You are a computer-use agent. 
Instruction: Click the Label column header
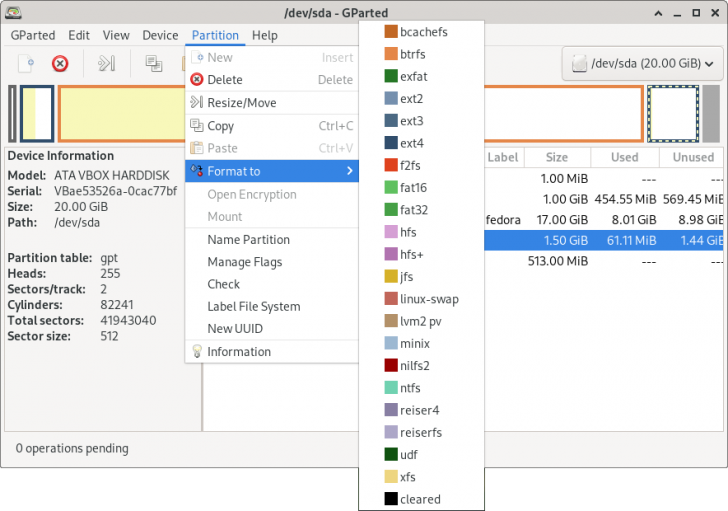click(x=504, y=157)
